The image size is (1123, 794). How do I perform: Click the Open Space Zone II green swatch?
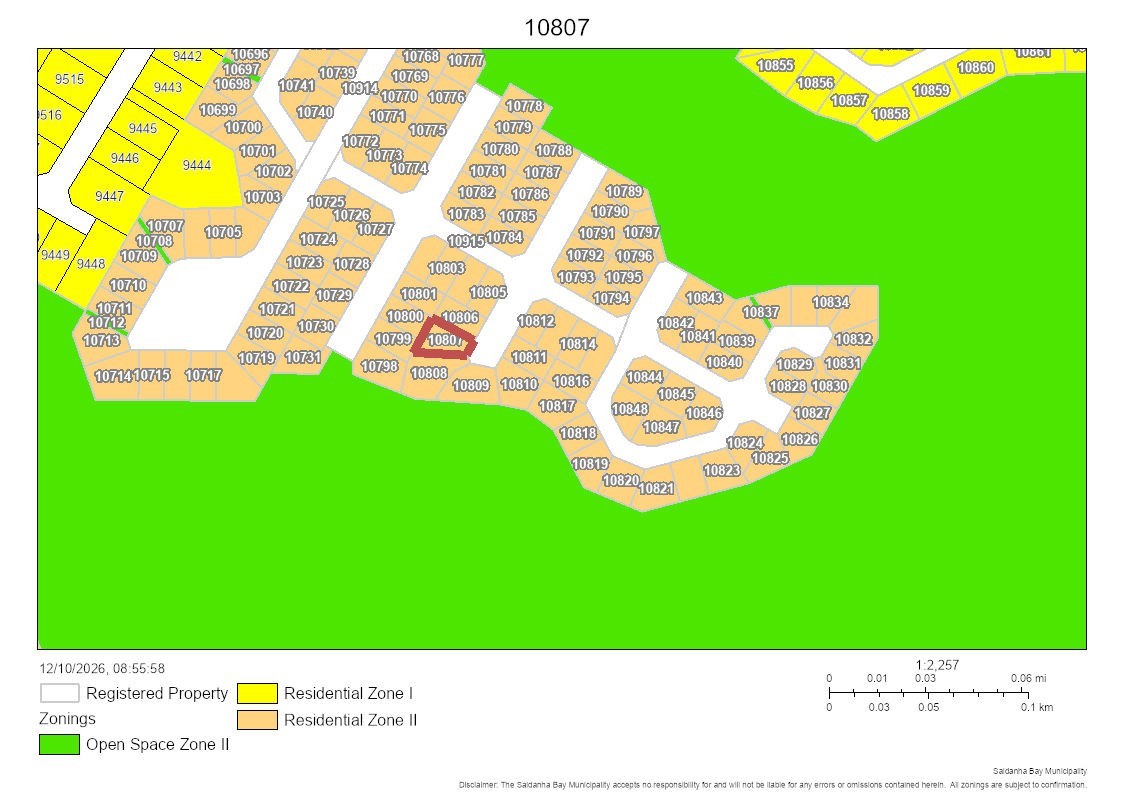(x=59, y=745)
